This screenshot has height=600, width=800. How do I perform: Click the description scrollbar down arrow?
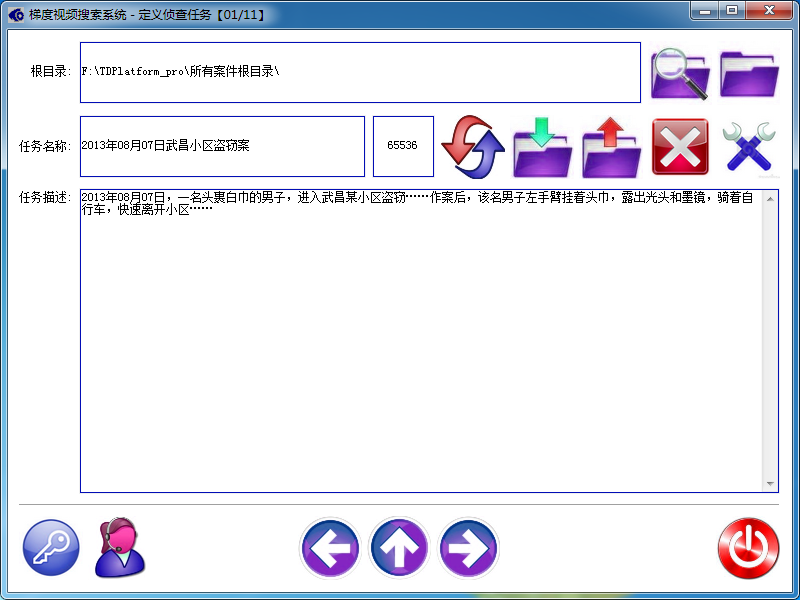click(x=770, y=484)
